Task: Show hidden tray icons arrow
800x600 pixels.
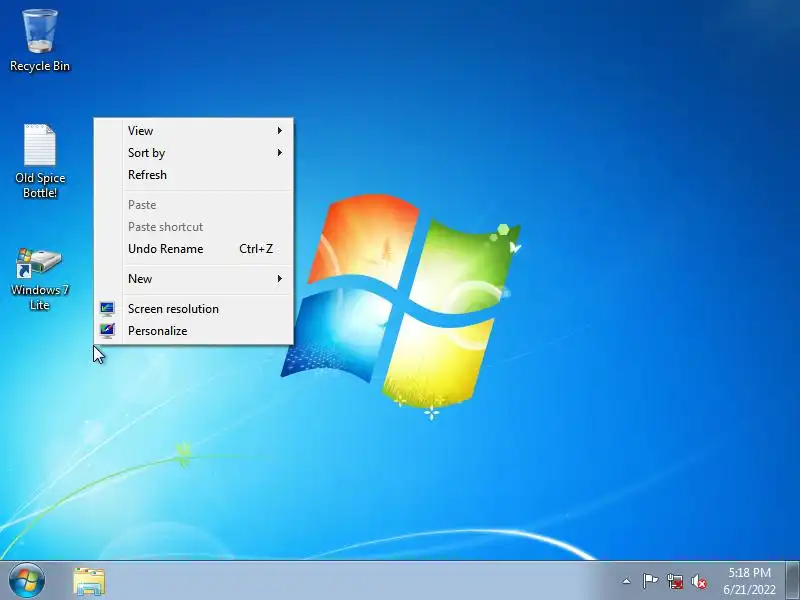Action: click(627, 581)
